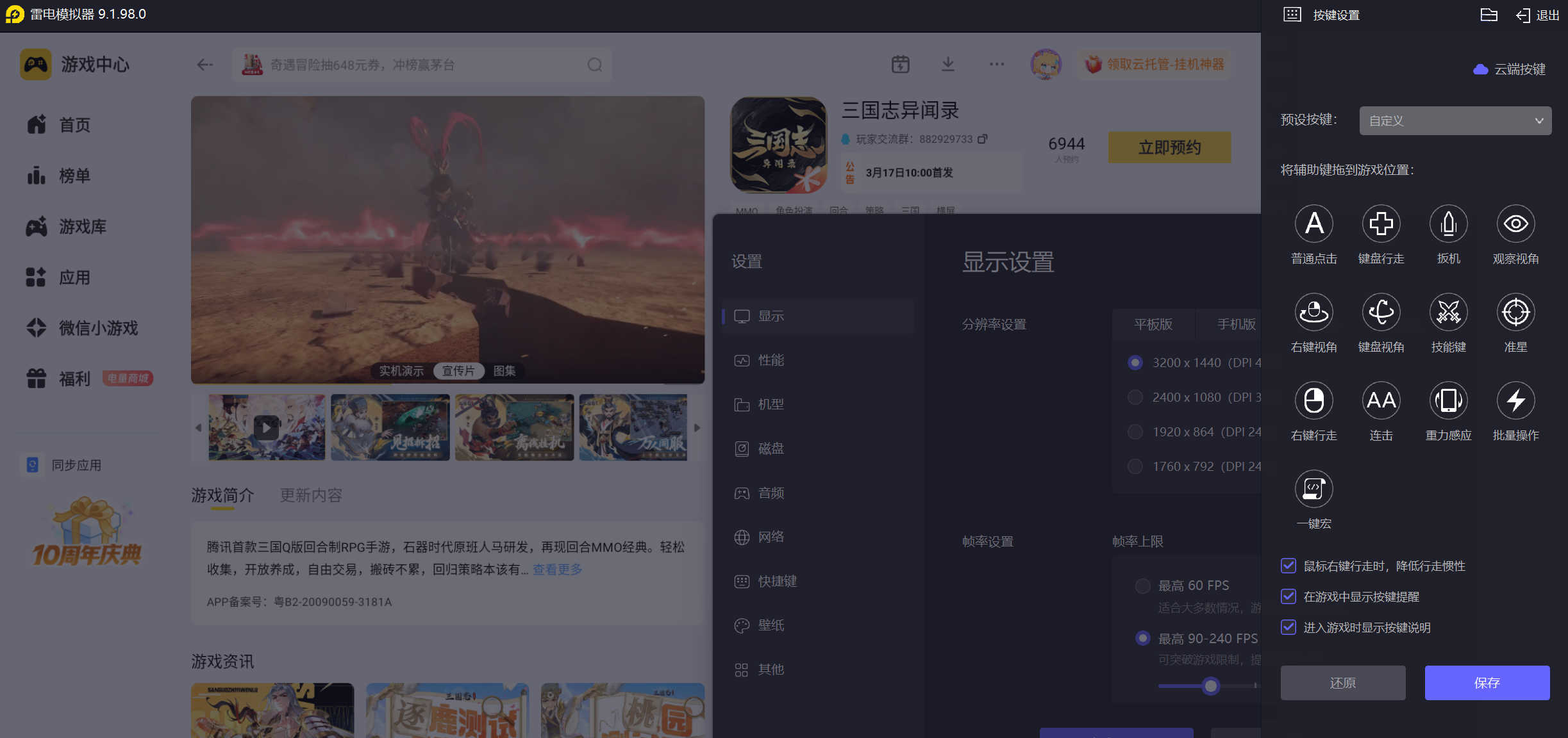The width and height of the screenshot is (1568, 738).
Task: Open the 快捷键 settings section
Action: tap(777, 581)
